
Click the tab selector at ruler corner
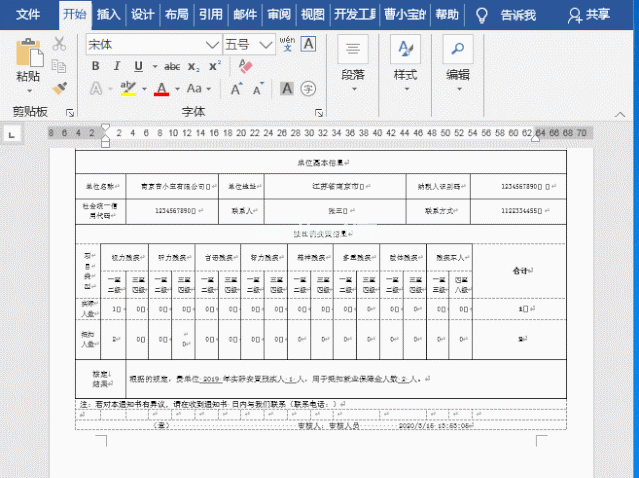(13, 133)
